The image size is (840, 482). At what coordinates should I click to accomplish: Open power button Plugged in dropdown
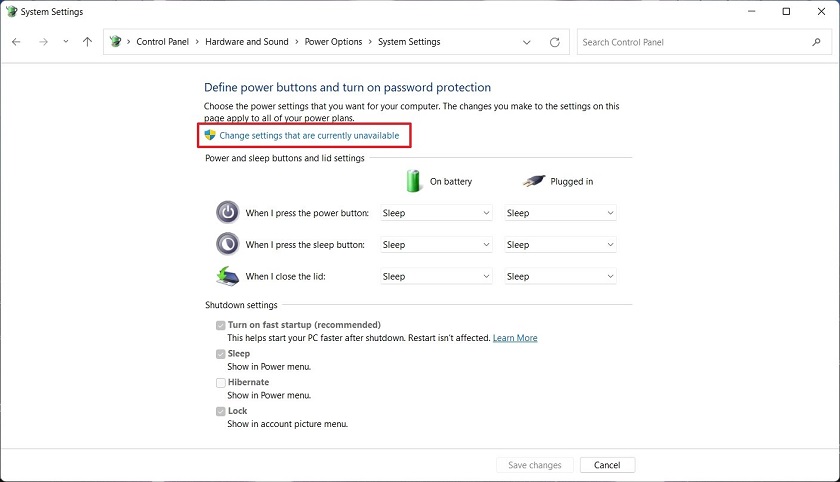pyautogui.click(x=560, y=213)
